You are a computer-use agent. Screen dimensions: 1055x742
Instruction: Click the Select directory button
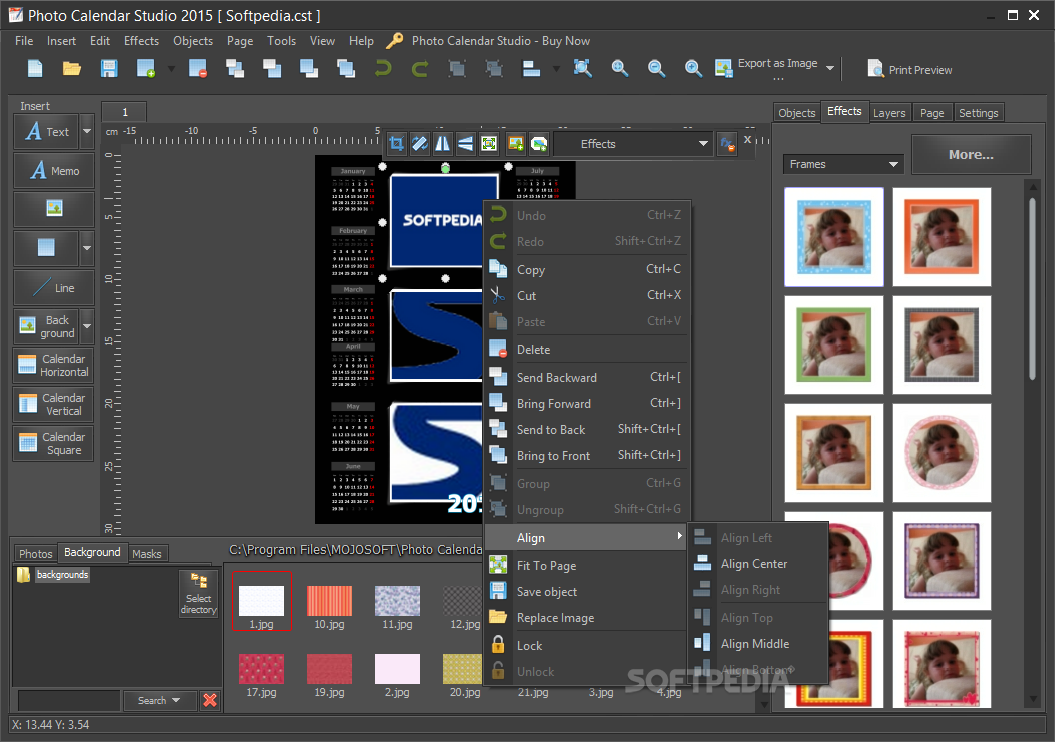[198, 593]
